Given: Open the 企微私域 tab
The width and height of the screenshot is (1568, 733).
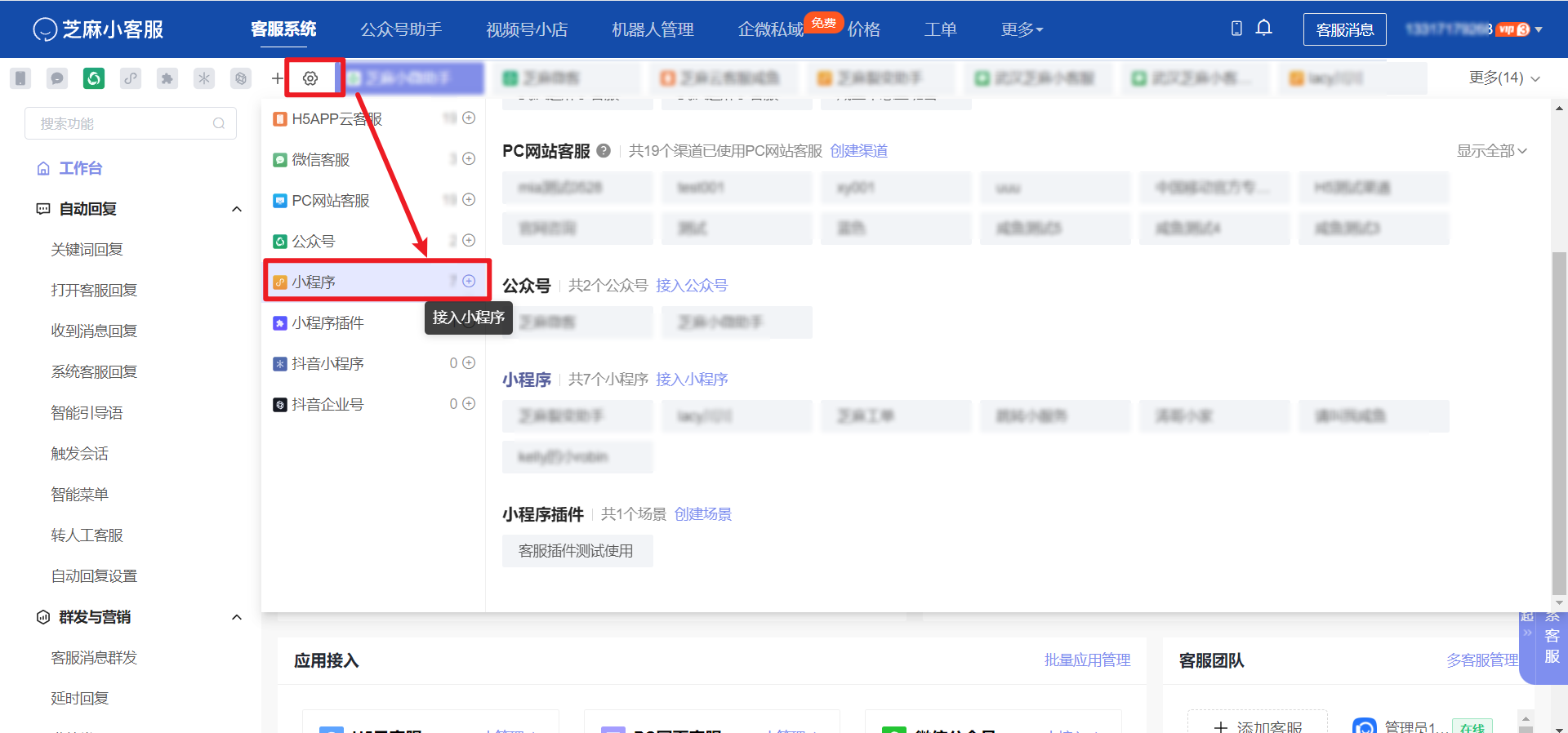Looking at the screenshot, I should pos(771,29).
